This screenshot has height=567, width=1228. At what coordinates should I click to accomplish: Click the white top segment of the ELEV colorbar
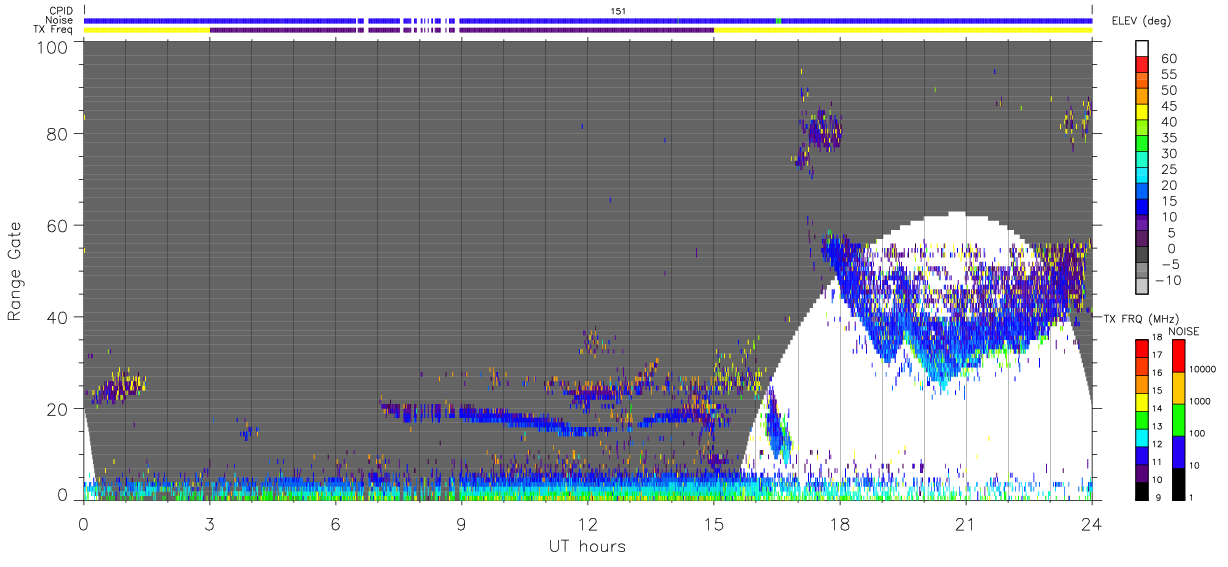click(1142, 50)
